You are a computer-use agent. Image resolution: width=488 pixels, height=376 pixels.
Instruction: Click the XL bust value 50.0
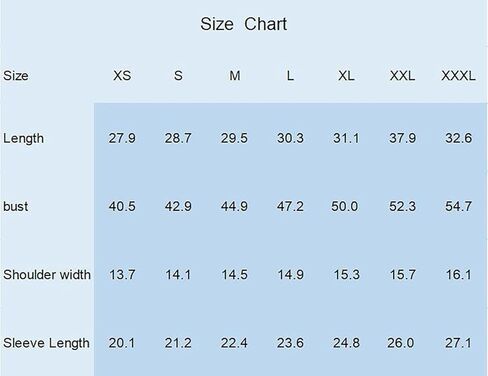[345, 206]
